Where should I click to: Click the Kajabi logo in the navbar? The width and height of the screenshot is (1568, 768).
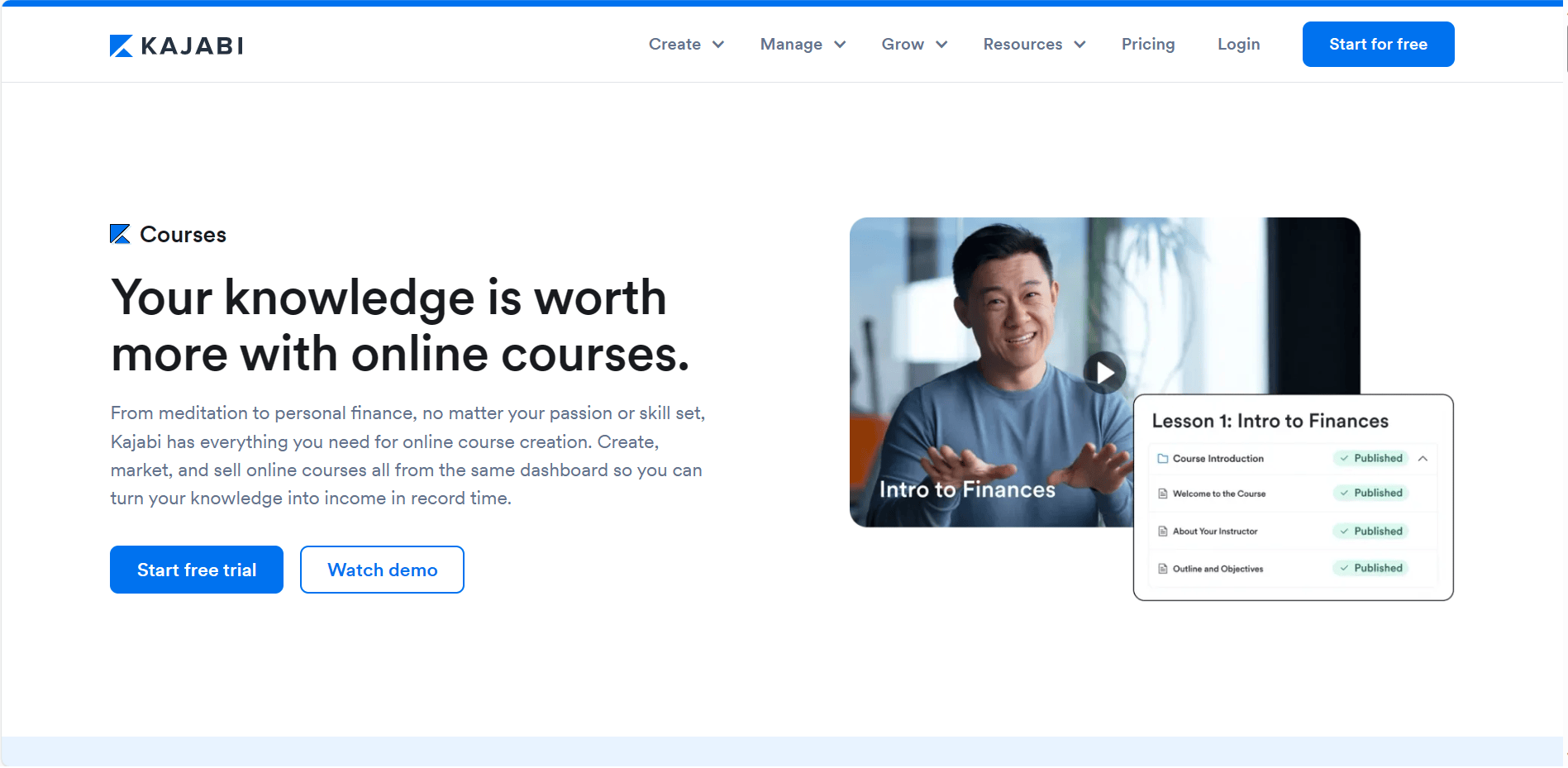coord(175,45)
